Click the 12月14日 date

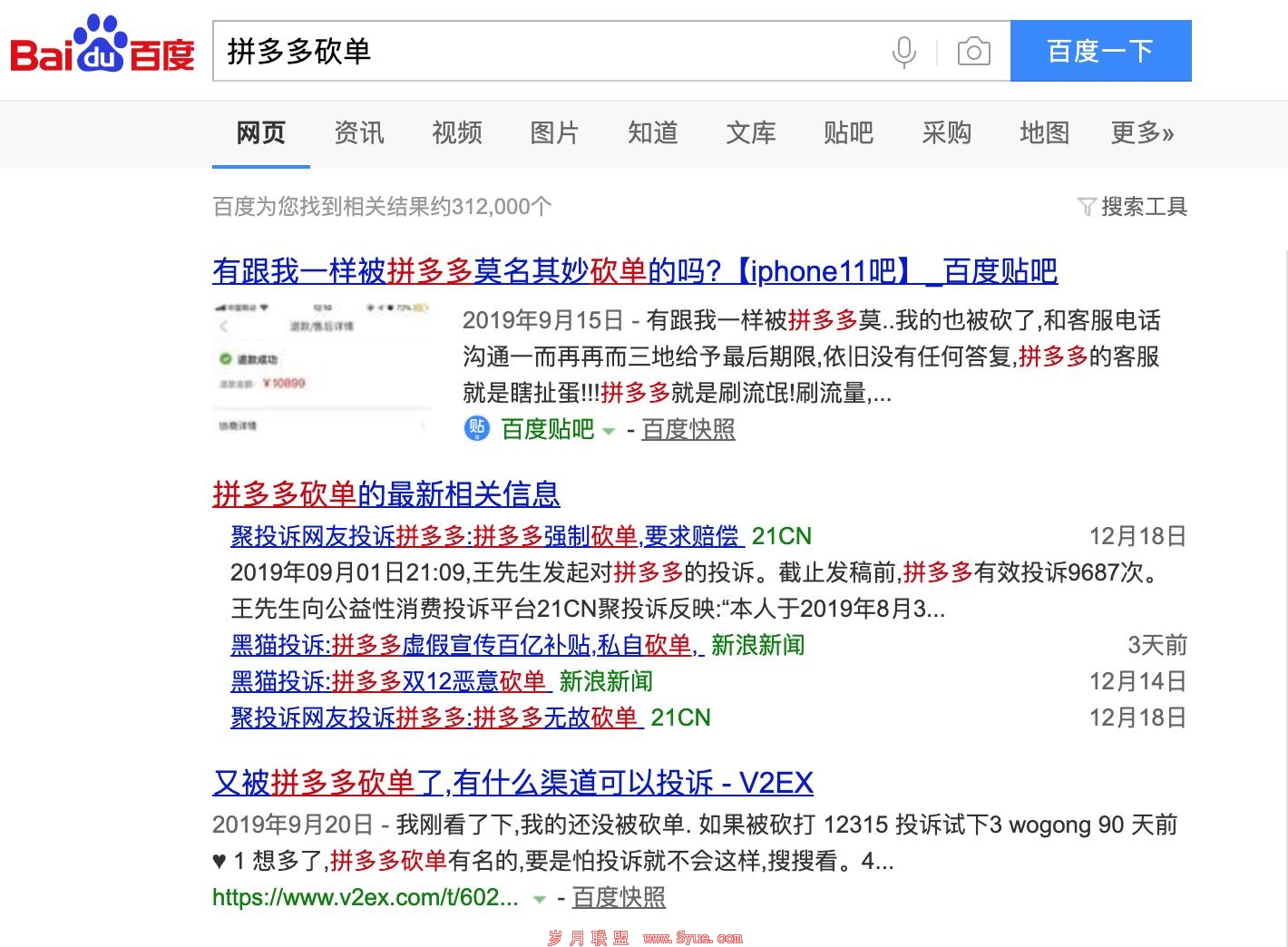[1138, 681]
